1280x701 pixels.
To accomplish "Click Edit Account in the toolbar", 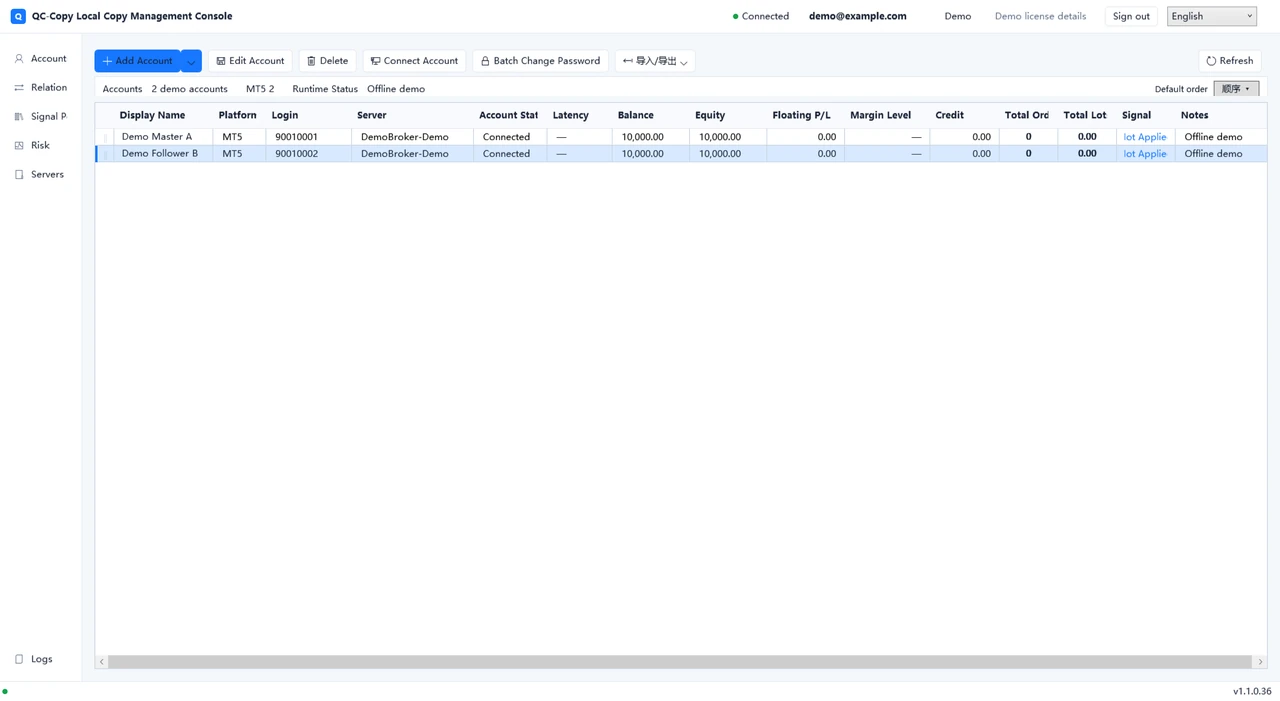I will coord(250,61).
